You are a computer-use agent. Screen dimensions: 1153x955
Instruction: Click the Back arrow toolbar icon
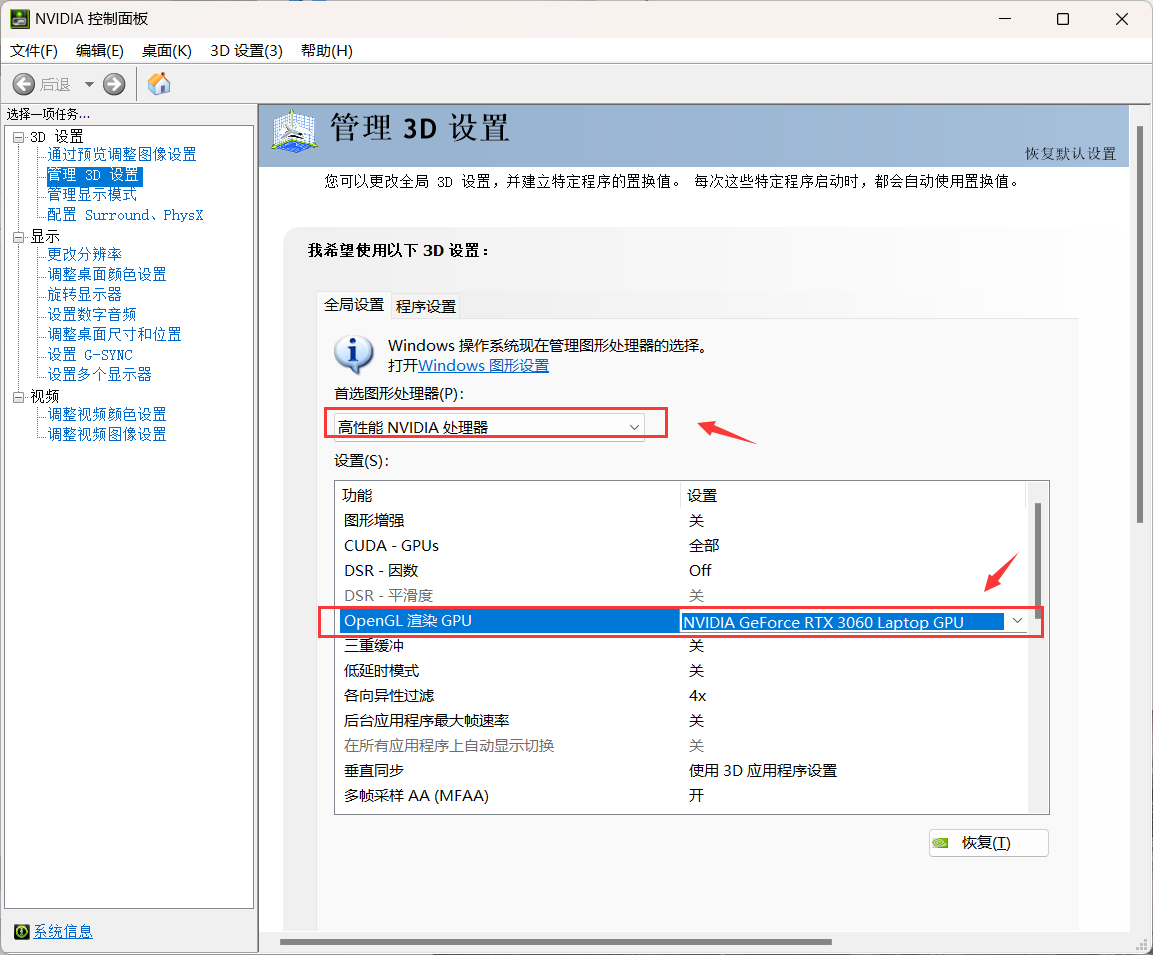(24, 84)
